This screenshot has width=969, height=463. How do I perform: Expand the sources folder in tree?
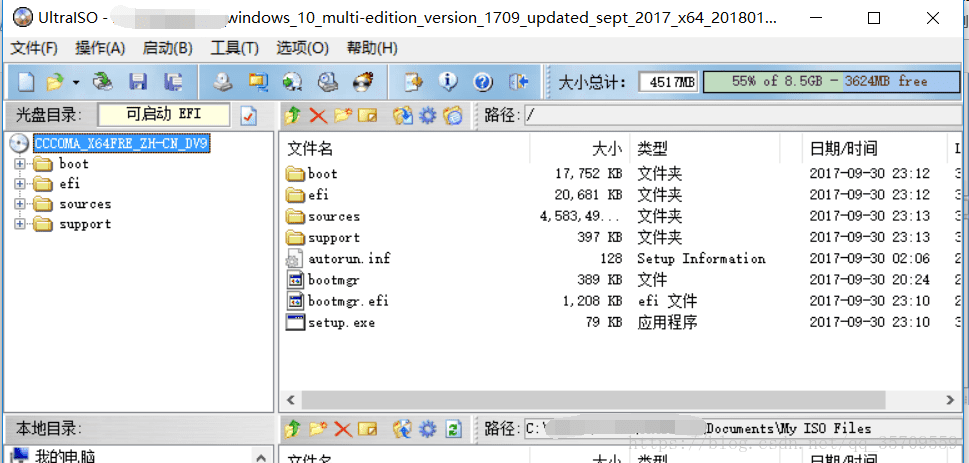(x=20, y=204)
